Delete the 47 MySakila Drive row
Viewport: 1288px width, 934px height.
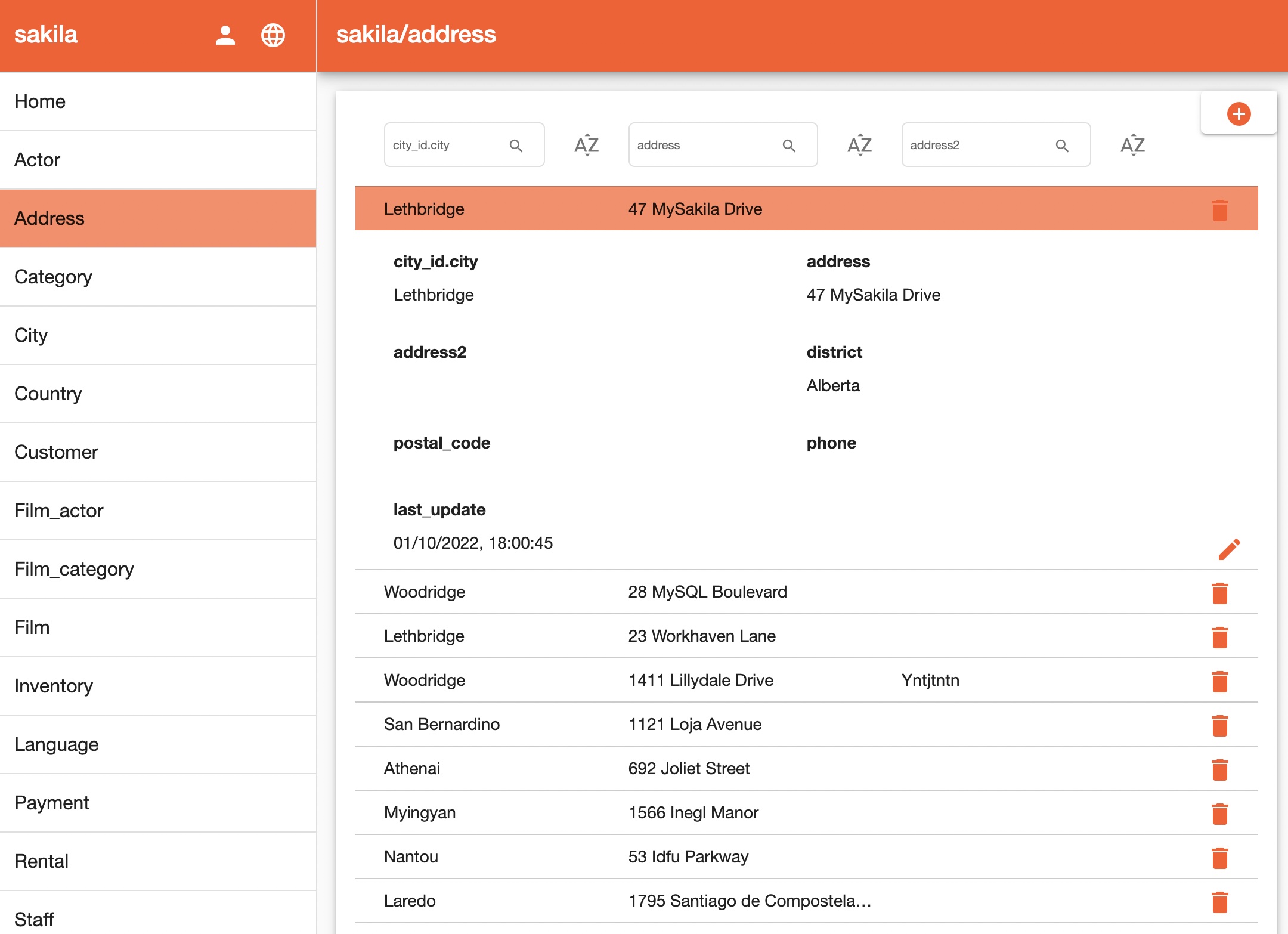1219,210
